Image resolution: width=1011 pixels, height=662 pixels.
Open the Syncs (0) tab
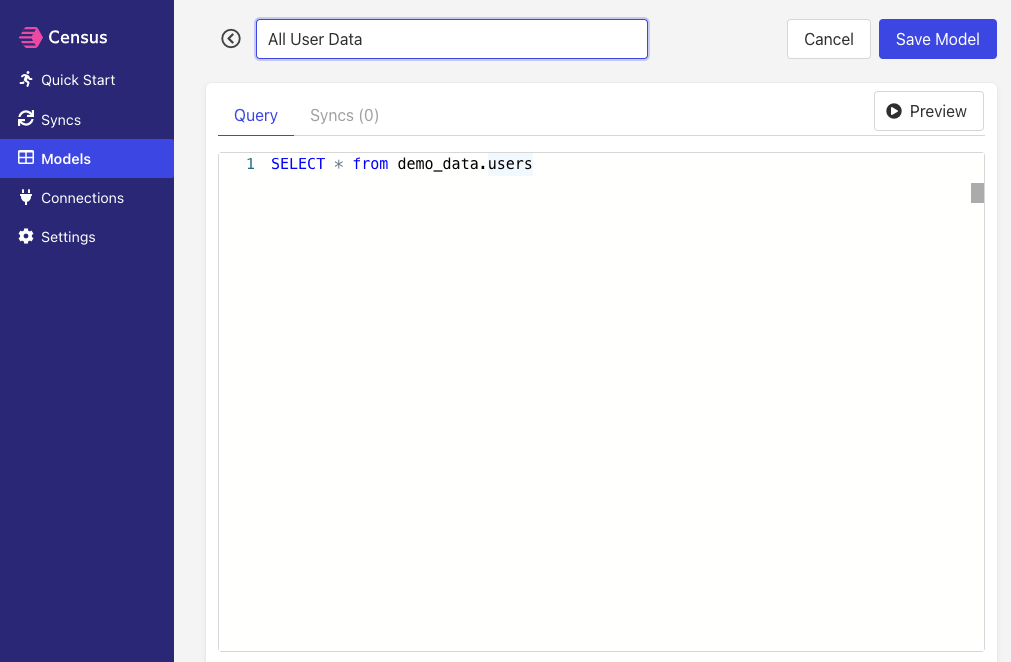(344, 116)
